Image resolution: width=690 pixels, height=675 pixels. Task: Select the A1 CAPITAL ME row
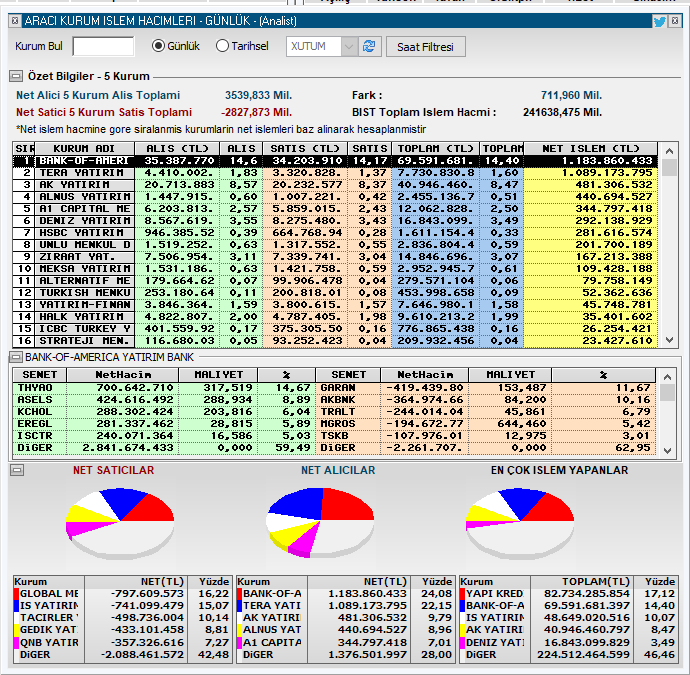click(x=335, y=209)
